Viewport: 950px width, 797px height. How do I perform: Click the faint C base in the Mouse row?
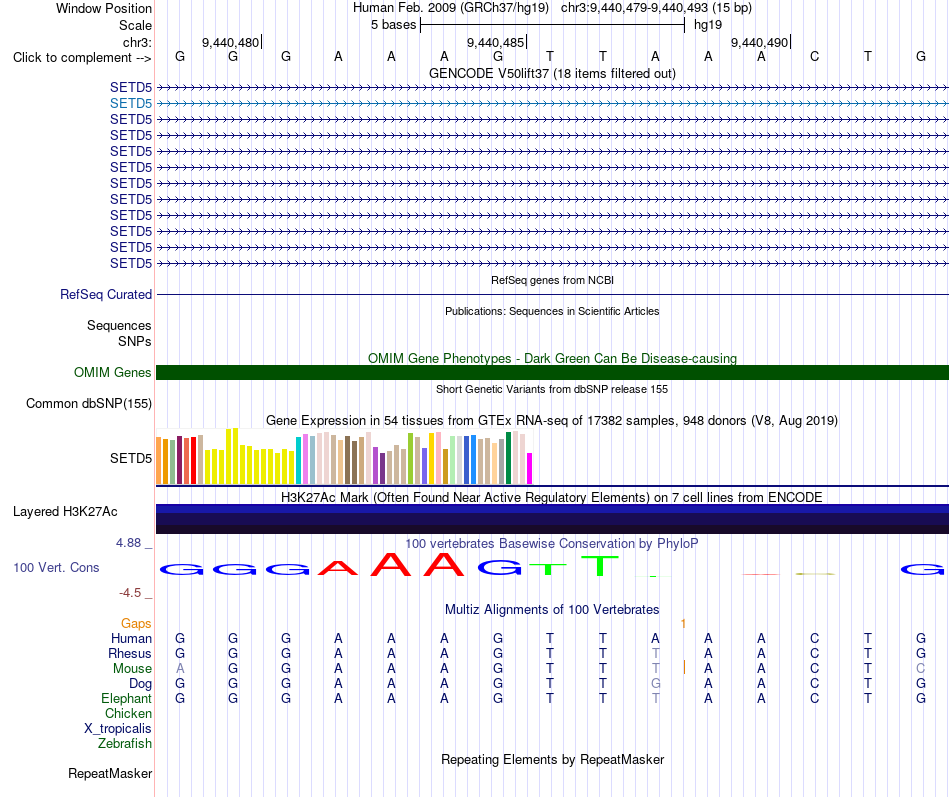(x=920, y=668)
